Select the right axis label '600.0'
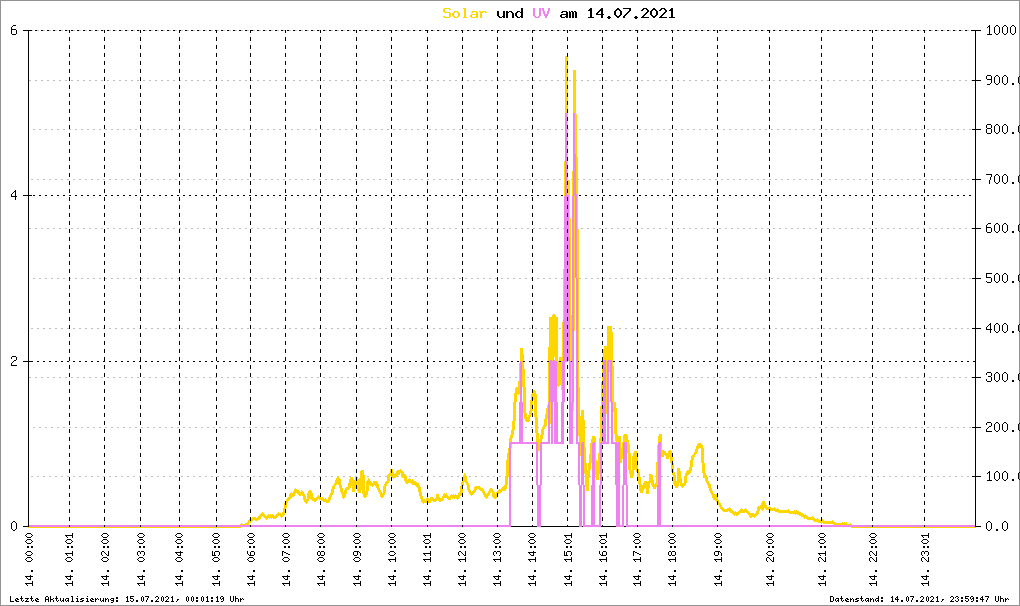 pyautogui.click(x=1002, y=228)
